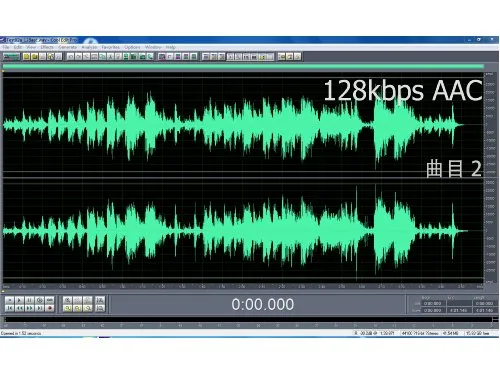The image size is (500, 375).
Task: Click the green horizontal overview bar above the waveform
Action: pyautogui.click(x=243, y=67)
